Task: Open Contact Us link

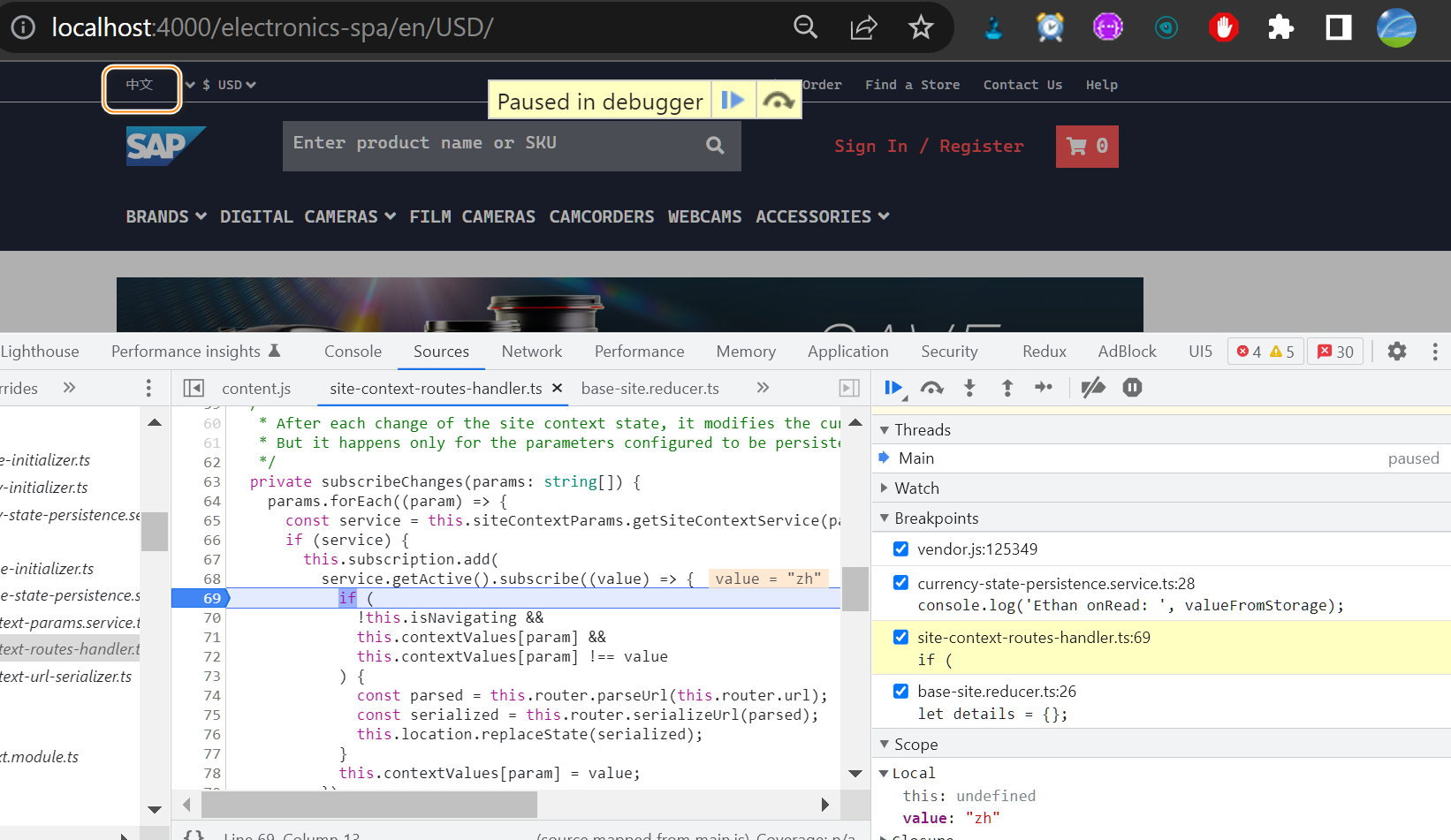Action: pyautogui.click(x=1022, y=85)
